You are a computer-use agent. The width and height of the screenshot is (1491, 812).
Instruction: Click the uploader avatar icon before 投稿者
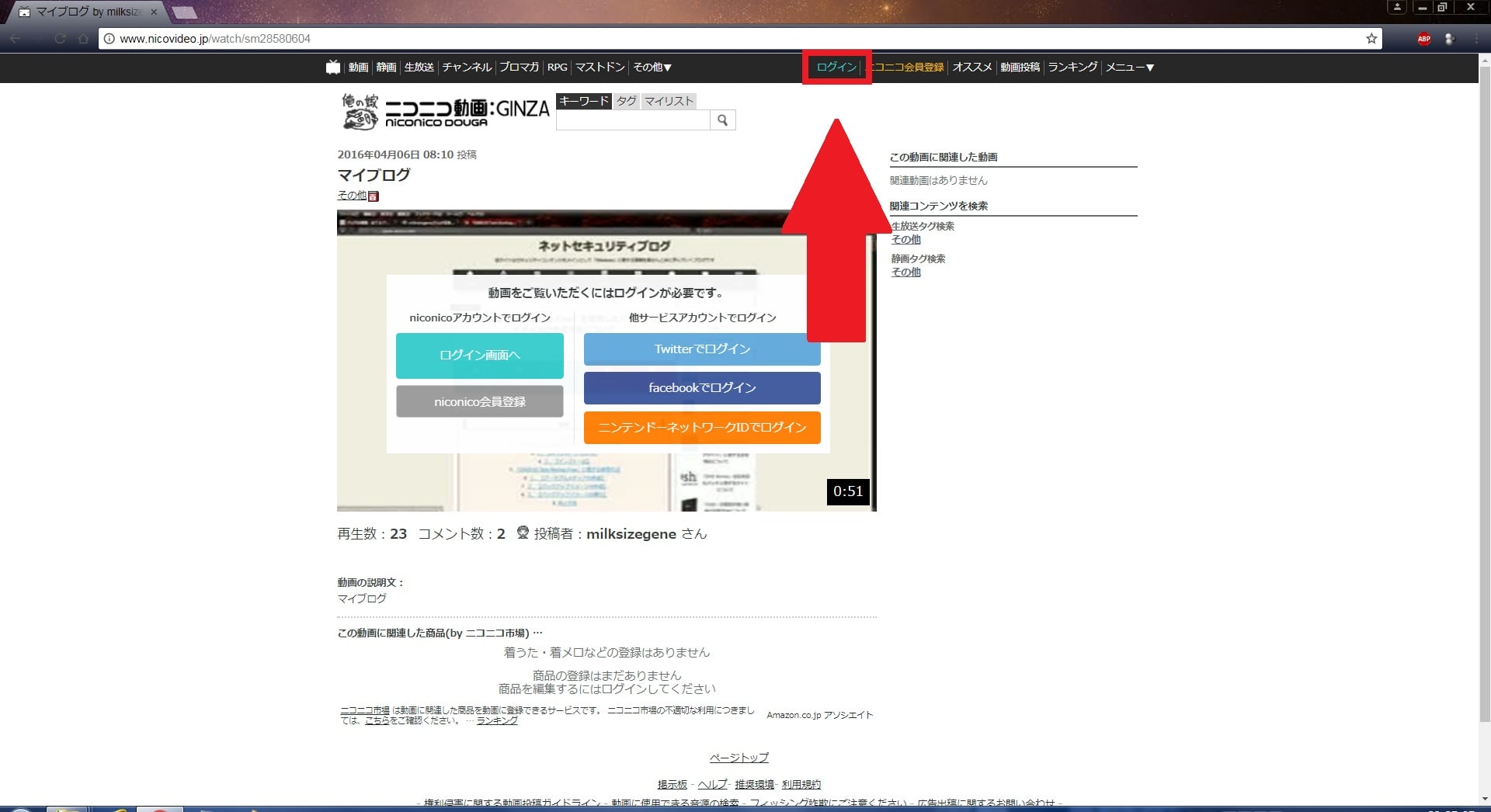coord(523,533)
